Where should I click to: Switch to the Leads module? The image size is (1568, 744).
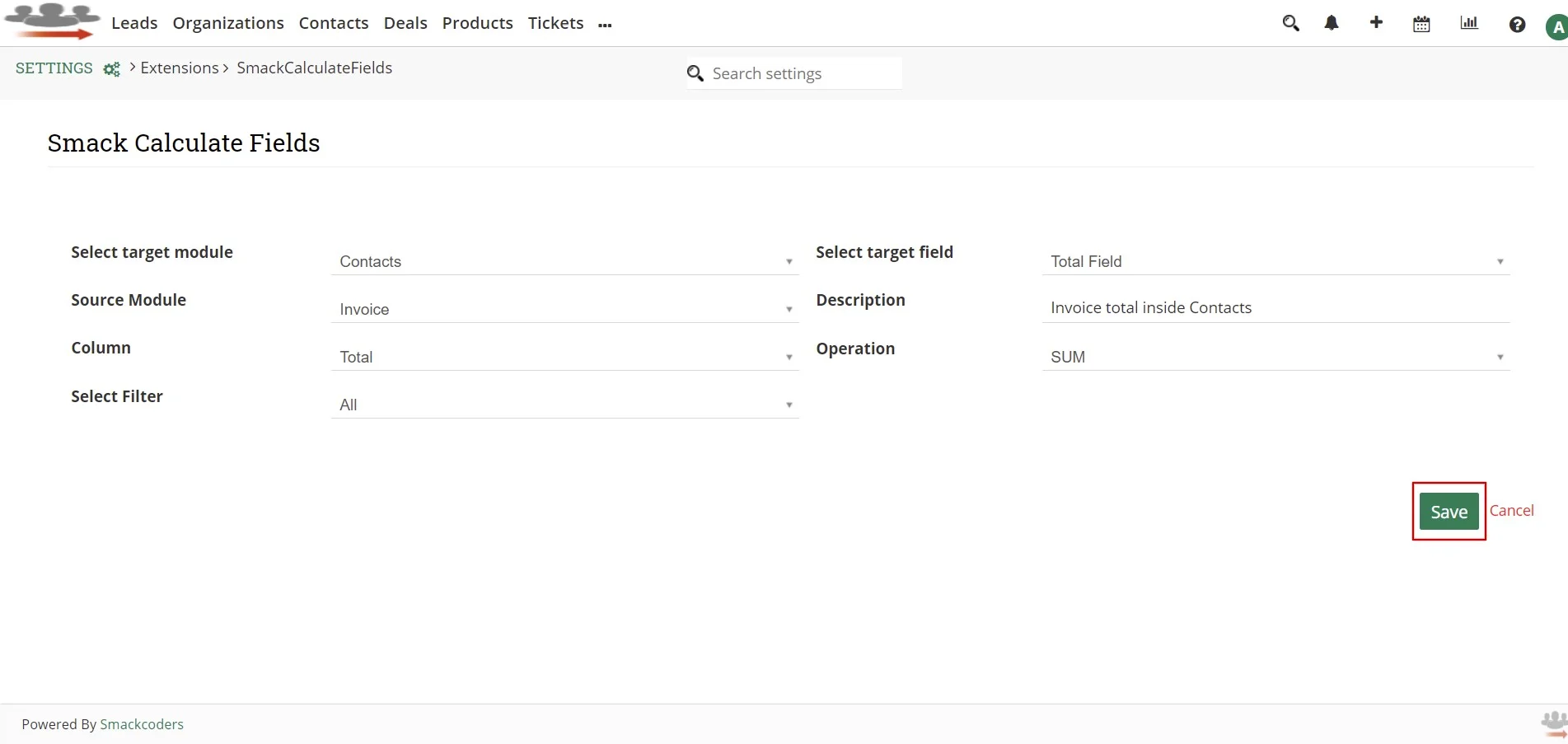(133, 23)
